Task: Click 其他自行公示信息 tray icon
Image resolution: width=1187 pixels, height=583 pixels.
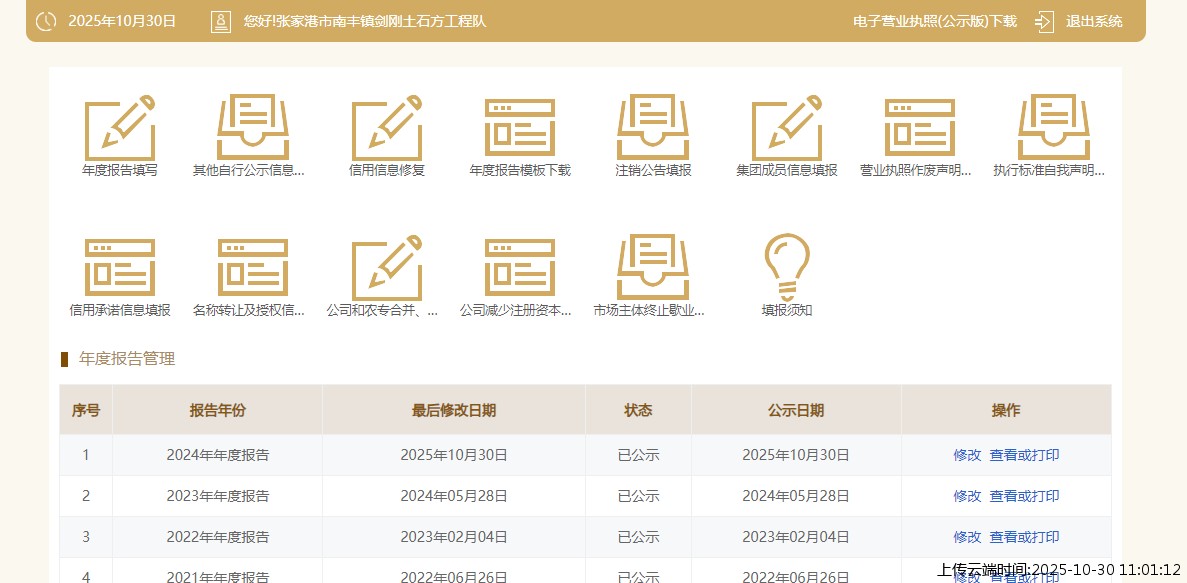Action: 252,128
